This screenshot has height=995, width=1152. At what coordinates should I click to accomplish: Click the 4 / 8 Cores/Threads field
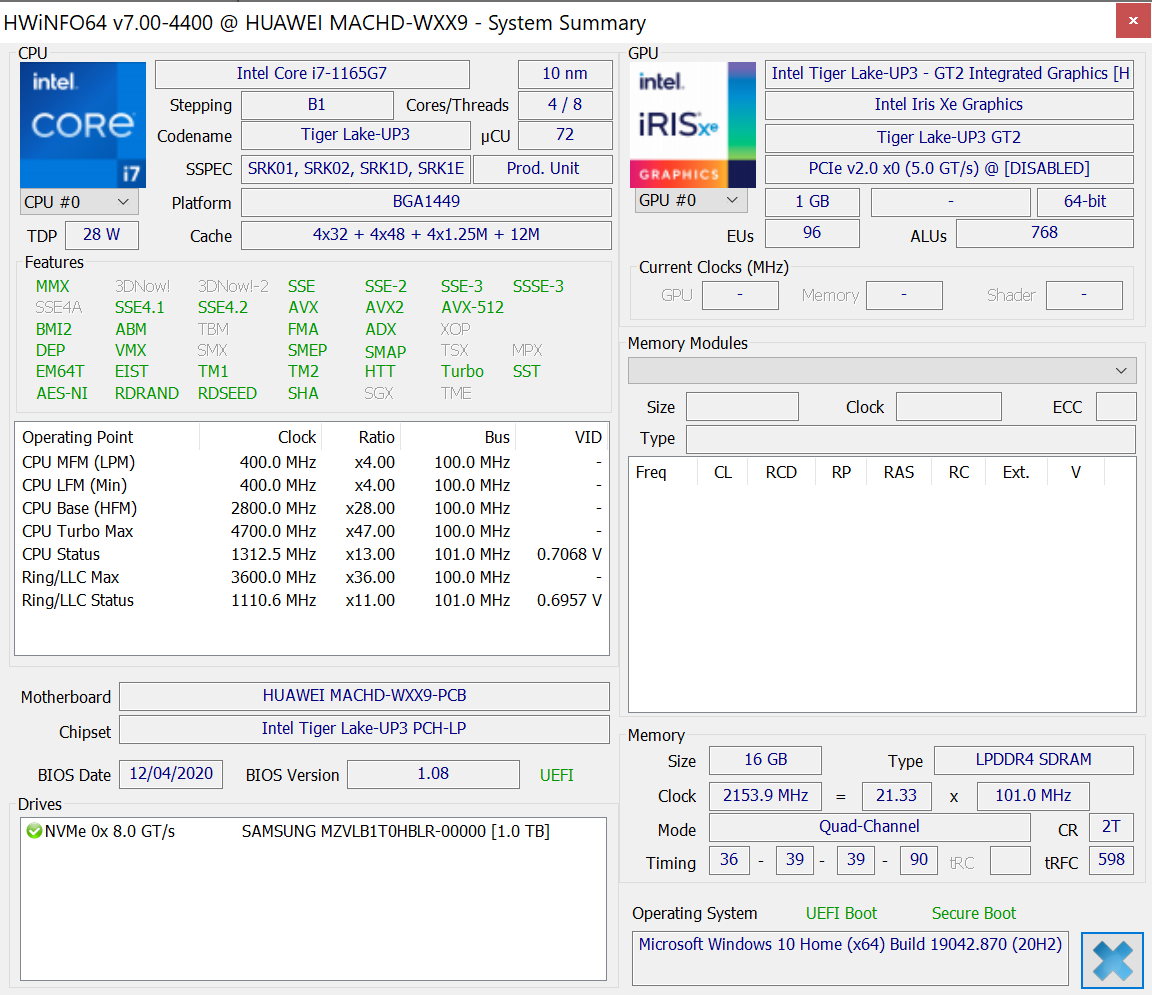565,104
